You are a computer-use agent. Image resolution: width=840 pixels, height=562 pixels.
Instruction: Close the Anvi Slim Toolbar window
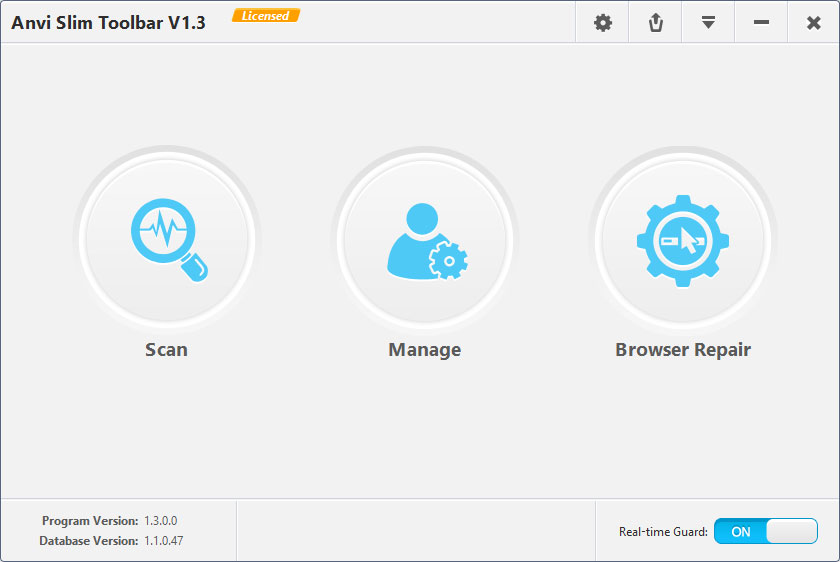coord(813,23)
